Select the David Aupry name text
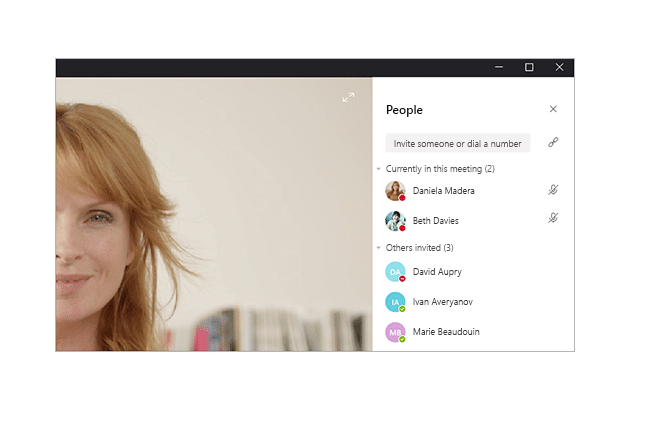The width and height of the screenshot is (668, 428). pyautogui.click(x=437, y=272)
